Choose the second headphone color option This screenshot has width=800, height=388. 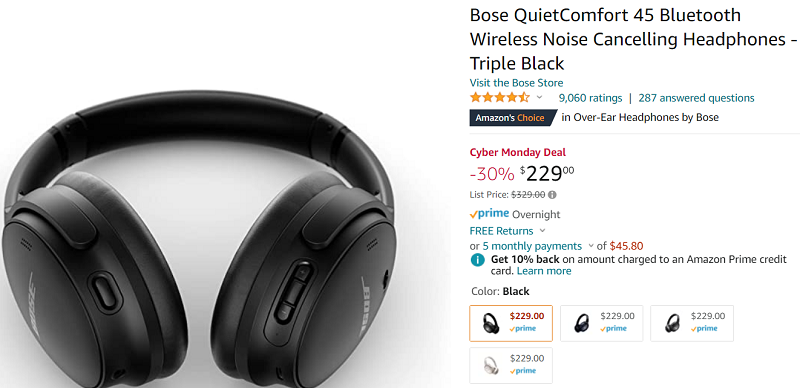point(602,323)
